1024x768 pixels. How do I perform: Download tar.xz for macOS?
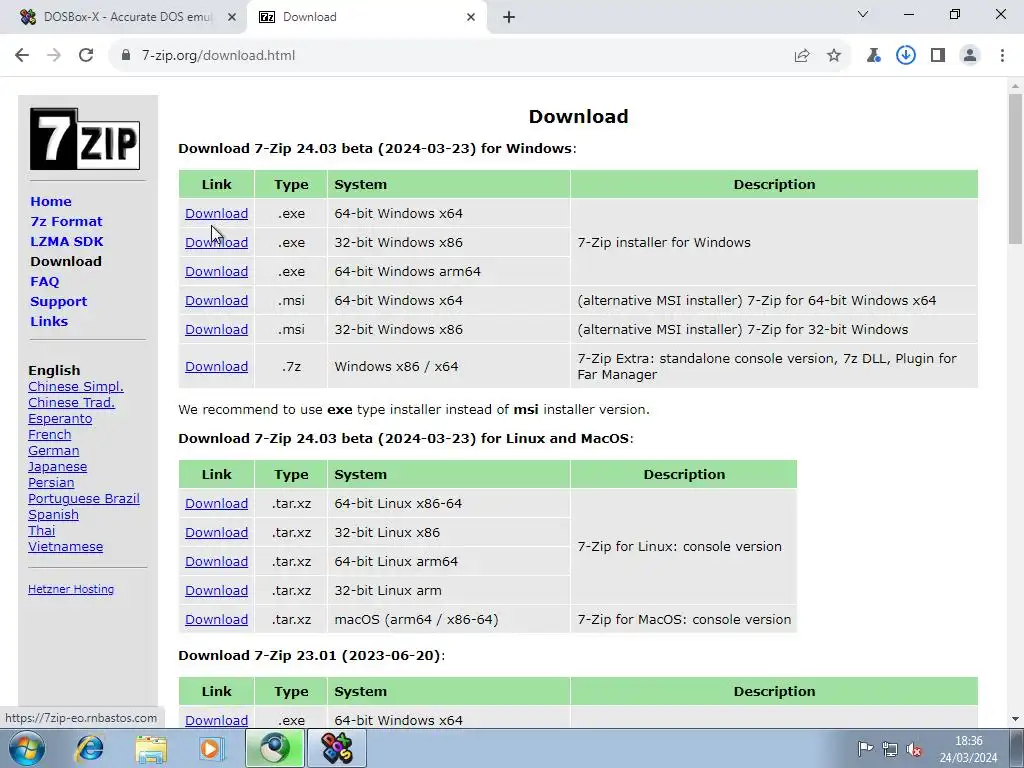click(216, 620)
